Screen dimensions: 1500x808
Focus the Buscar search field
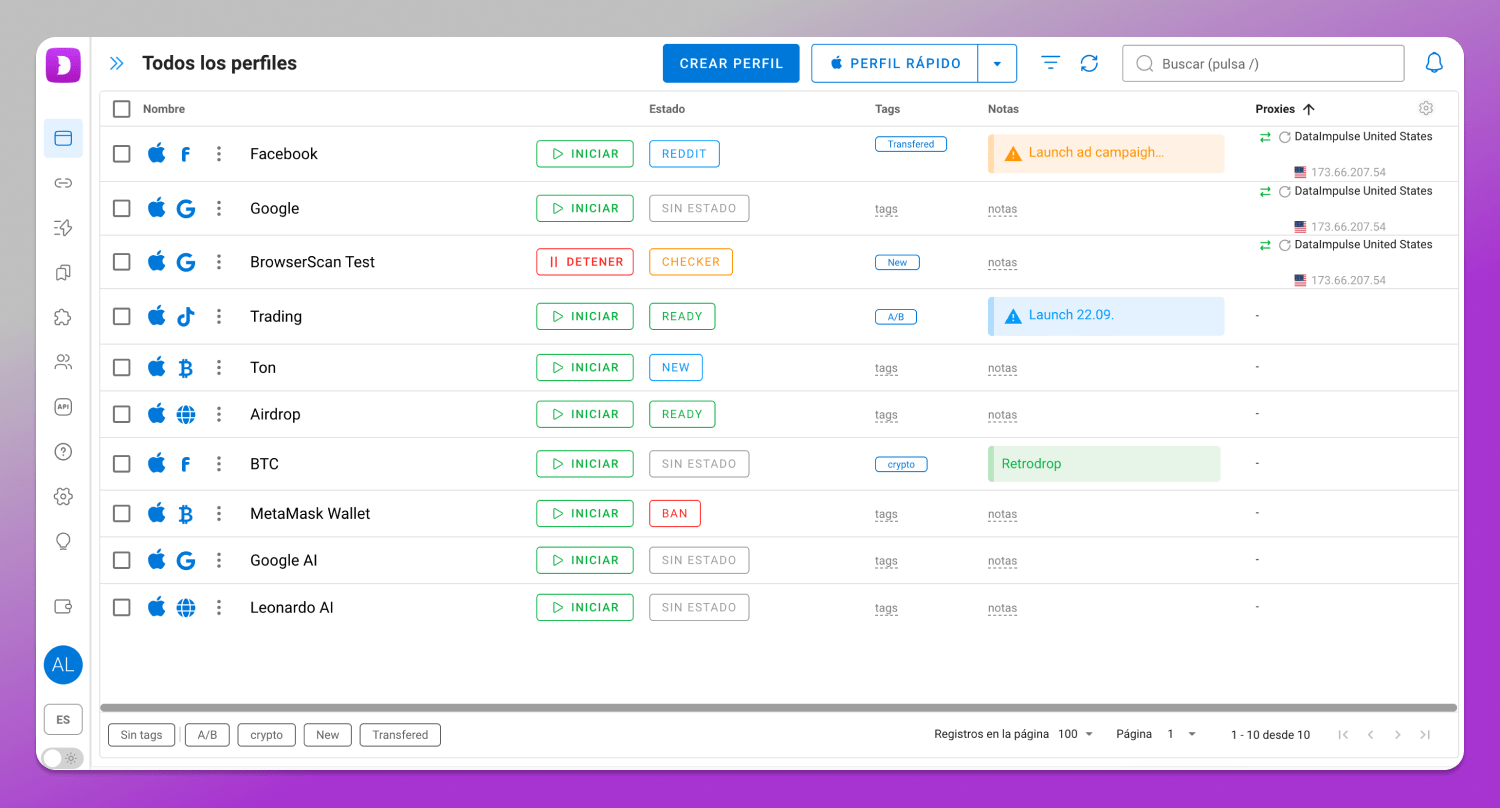[1263, 63]
